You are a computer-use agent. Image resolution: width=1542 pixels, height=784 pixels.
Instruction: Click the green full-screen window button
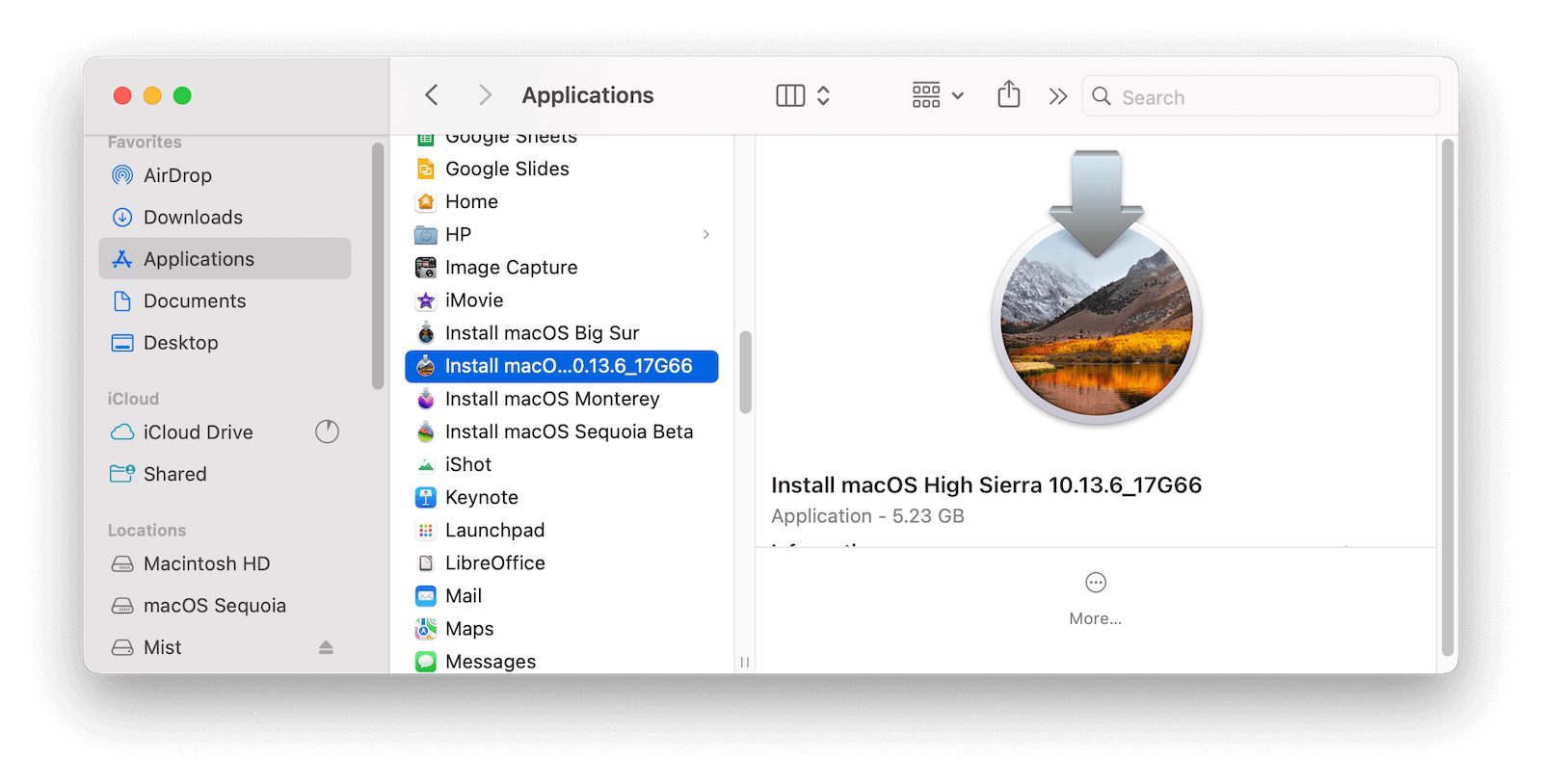[182, 95]
